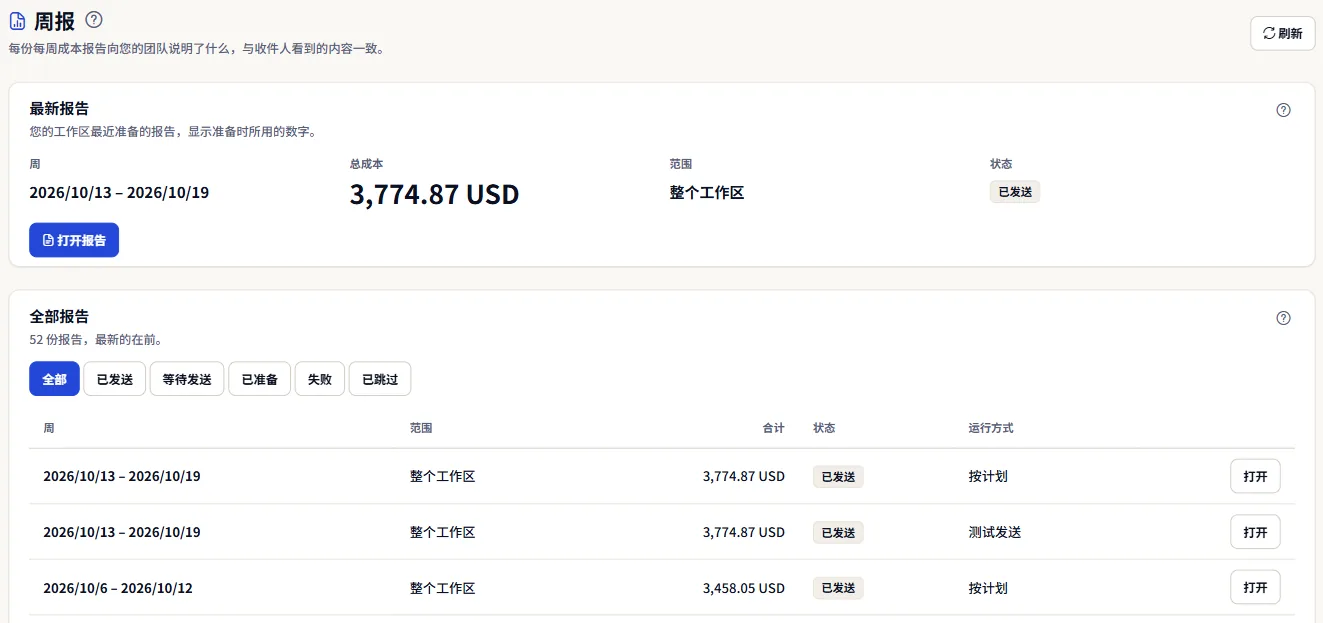Click the 已发送 status badge in 最新报告
This screenshot has height=623, width=1323.
1015,192
